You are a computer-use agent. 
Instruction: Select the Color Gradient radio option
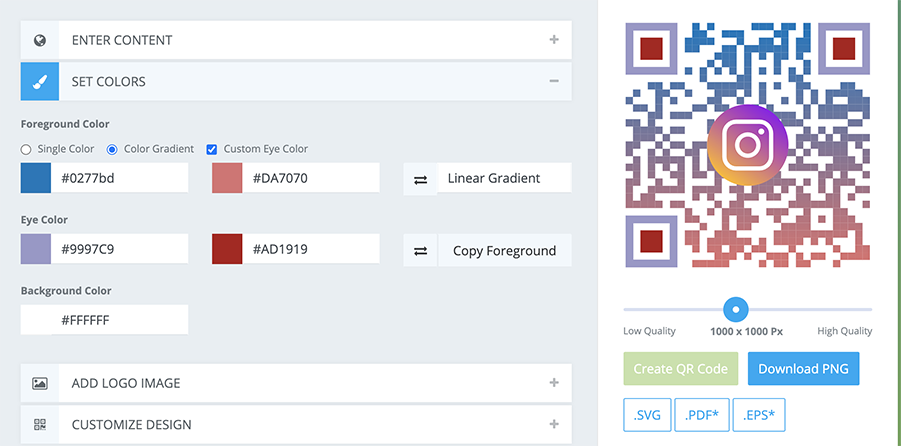(113, 149)
